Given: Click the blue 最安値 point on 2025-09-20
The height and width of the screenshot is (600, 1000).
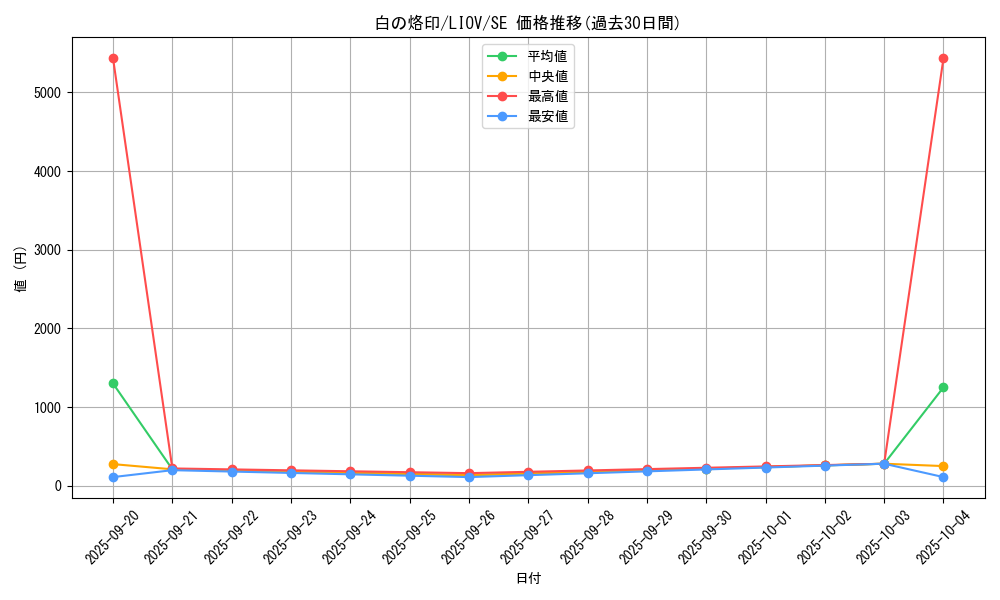Looking at the screenshot, I should (x=113, y=478).
